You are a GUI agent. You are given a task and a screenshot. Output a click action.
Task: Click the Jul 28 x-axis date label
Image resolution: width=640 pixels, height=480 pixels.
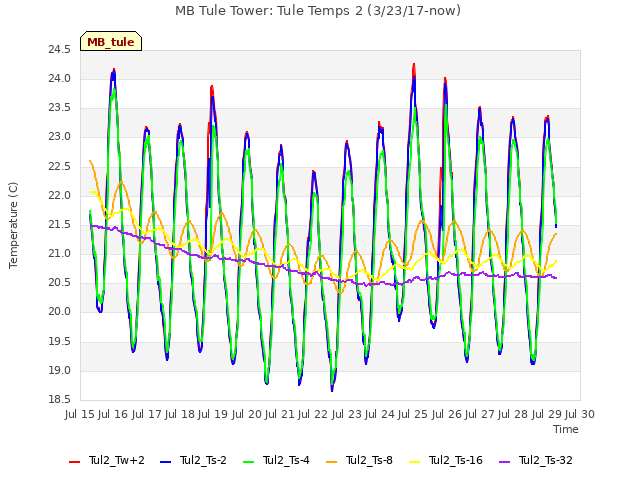point(513,414)
